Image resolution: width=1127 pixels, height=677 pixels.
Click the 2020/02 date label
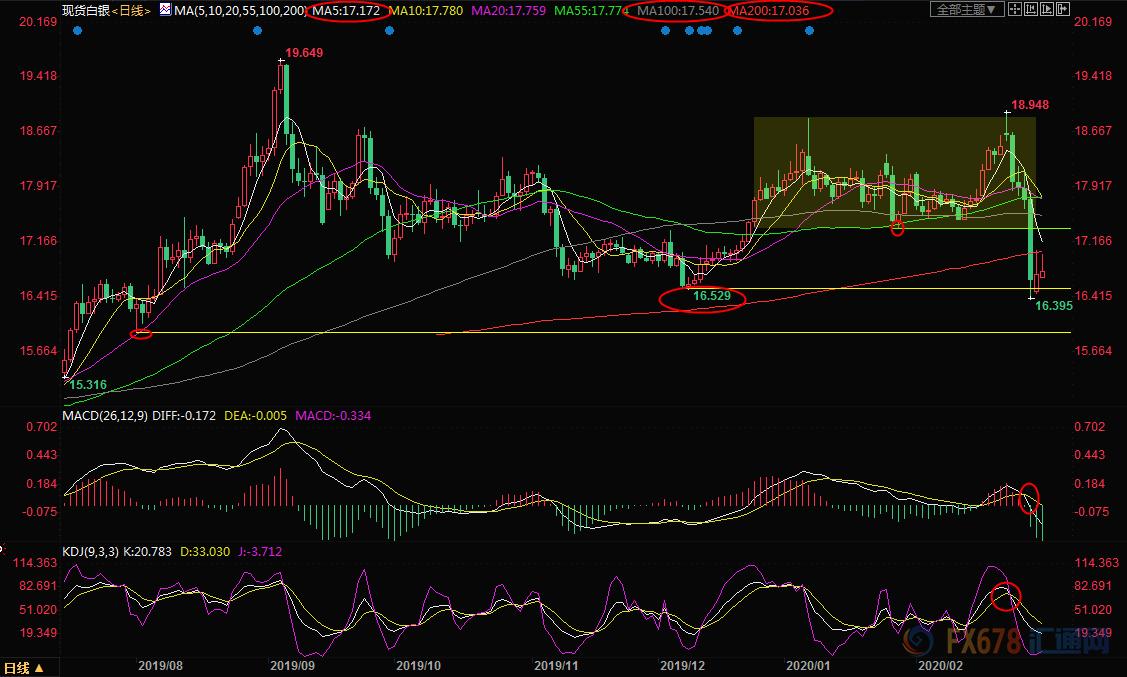point(940,666)
